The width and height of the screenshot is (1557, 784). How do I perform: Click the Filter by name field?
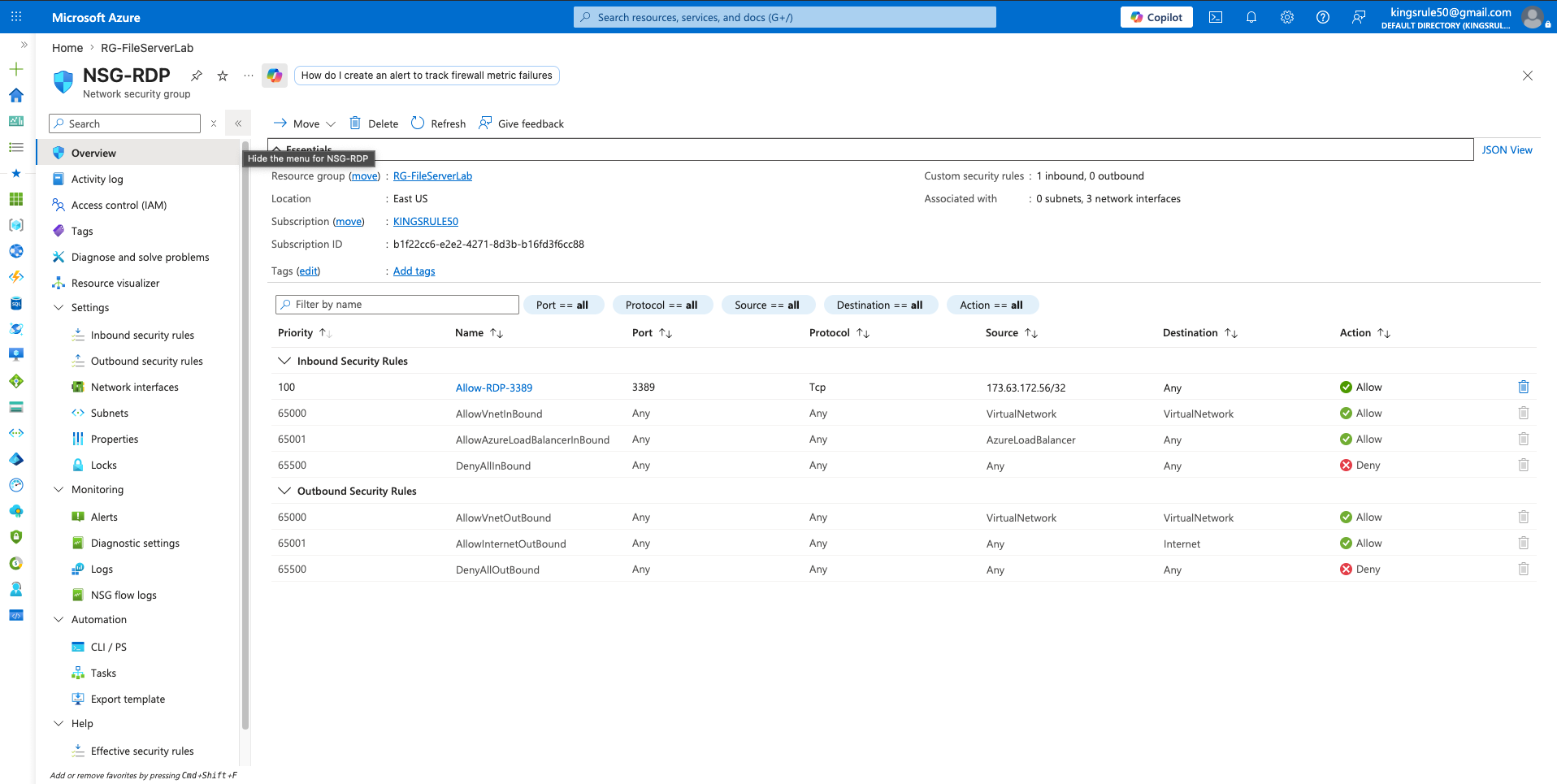pyautogui.click(x=397, y=305)
